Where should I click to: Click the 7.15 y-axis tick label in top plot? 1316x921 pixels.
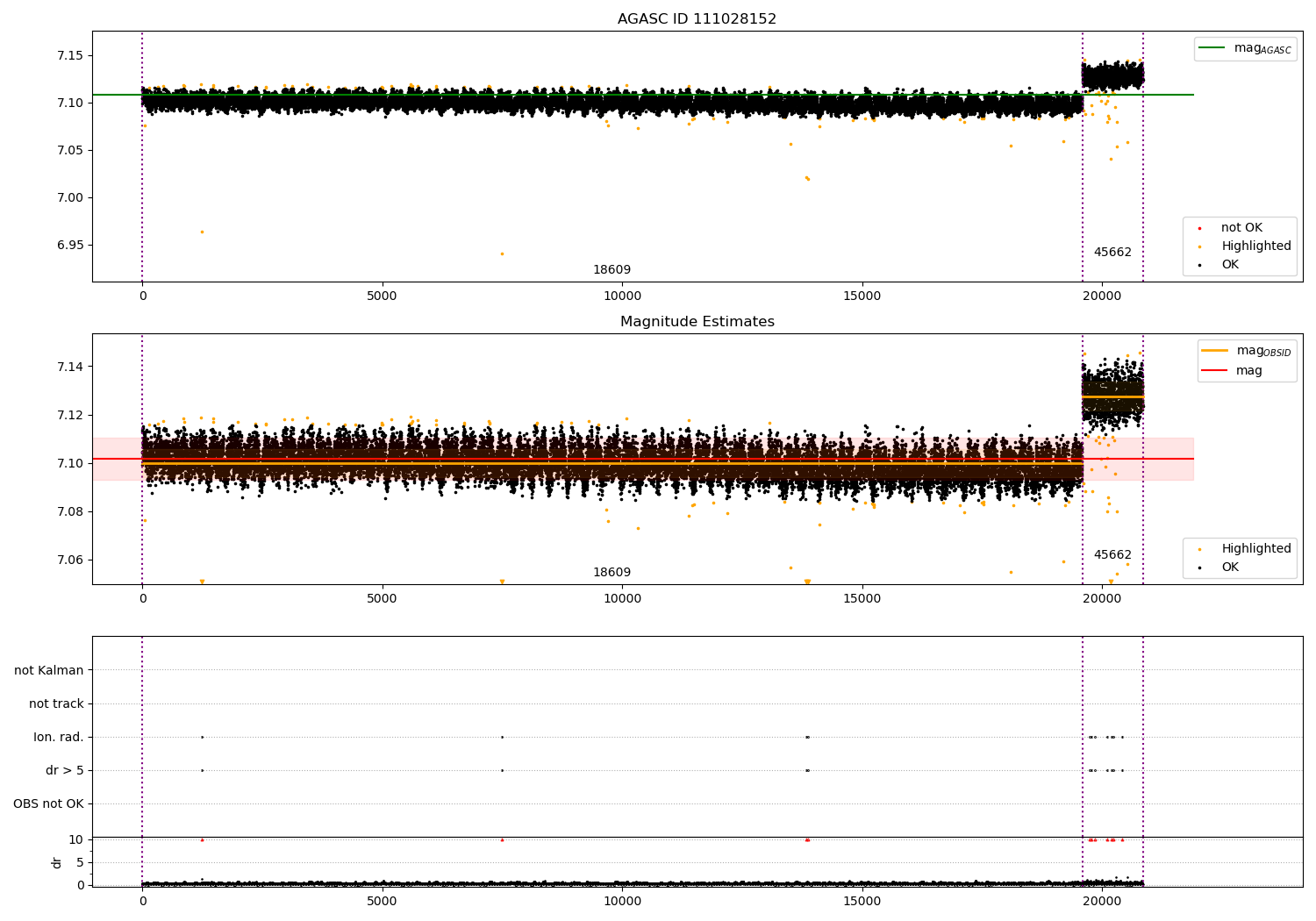click(x=69, y=55)
